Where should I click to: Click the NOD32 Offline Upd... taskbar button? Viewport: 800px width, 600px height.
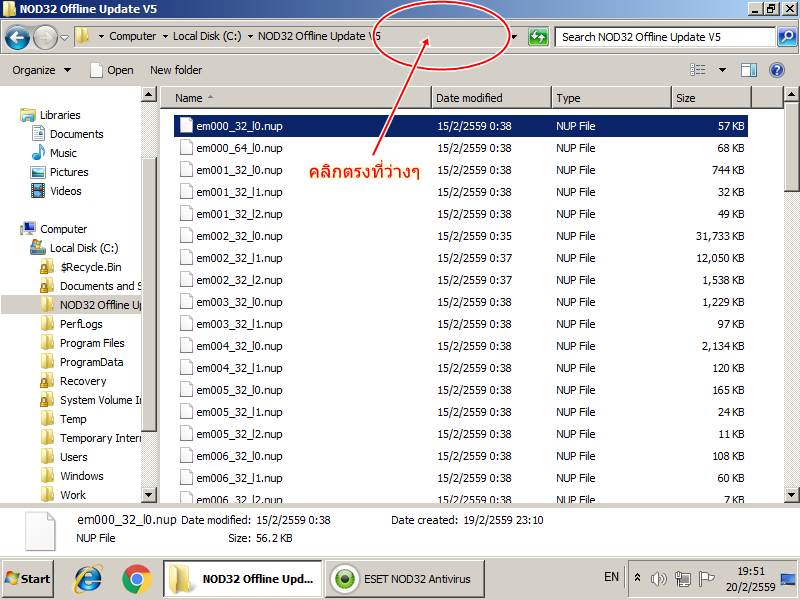(x=242, y=579)
